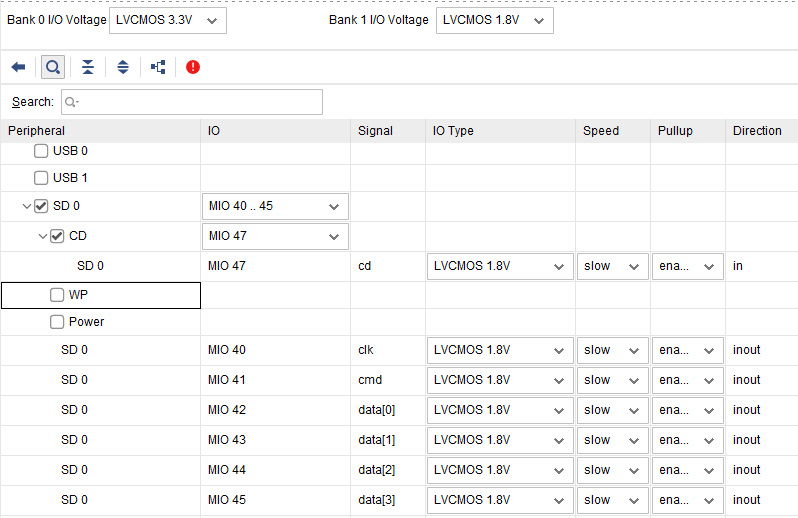Enable the USB 0 peripheral checkbox
Image resolution: width=798 pixels, height=518 pixels.
pos(41,151)
